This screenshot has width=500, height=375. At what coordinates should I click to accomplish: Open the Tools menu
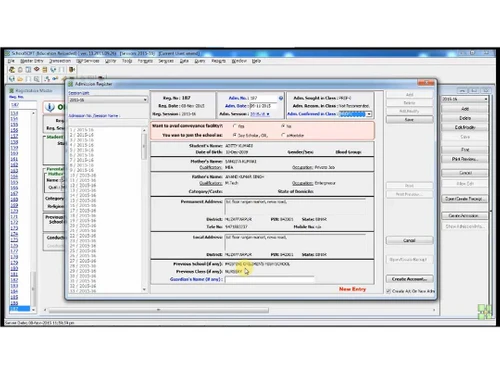click(127, 61)
